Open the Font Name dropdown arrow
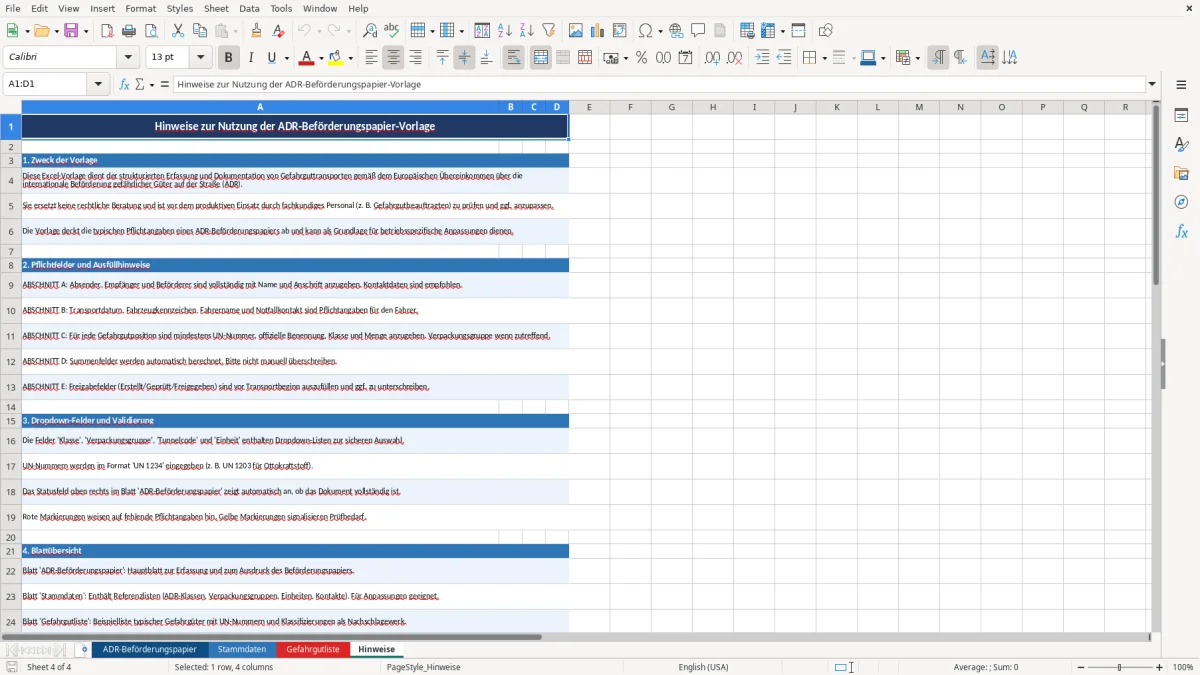Screen dimensions: 1200x675 point(129,58)
